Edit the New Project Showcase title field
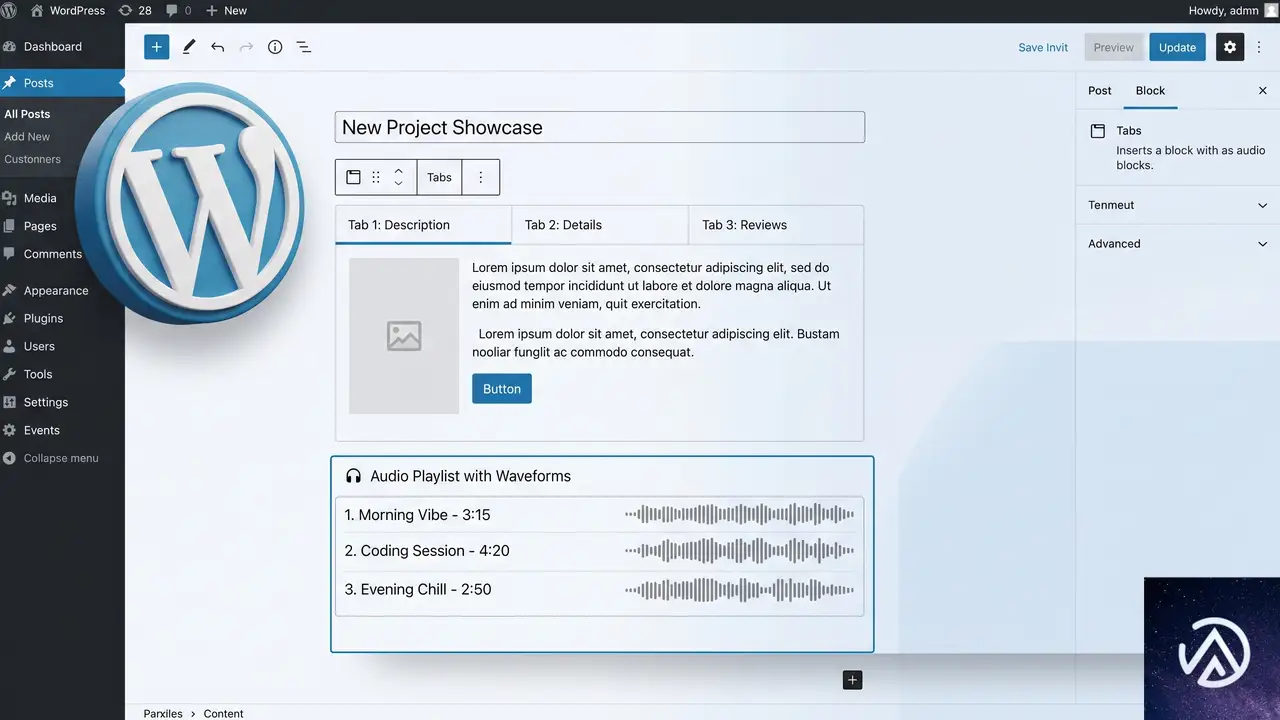This screenshot has width=1280, height=720. 600,127
